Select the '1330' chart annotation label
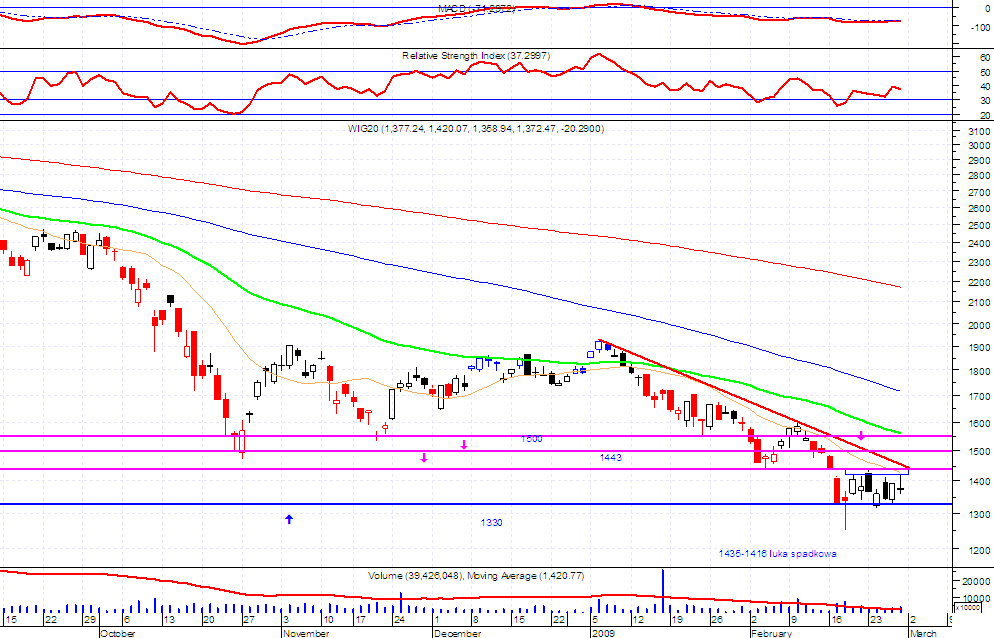Screen dimensions: 994x638 point(491,523)
